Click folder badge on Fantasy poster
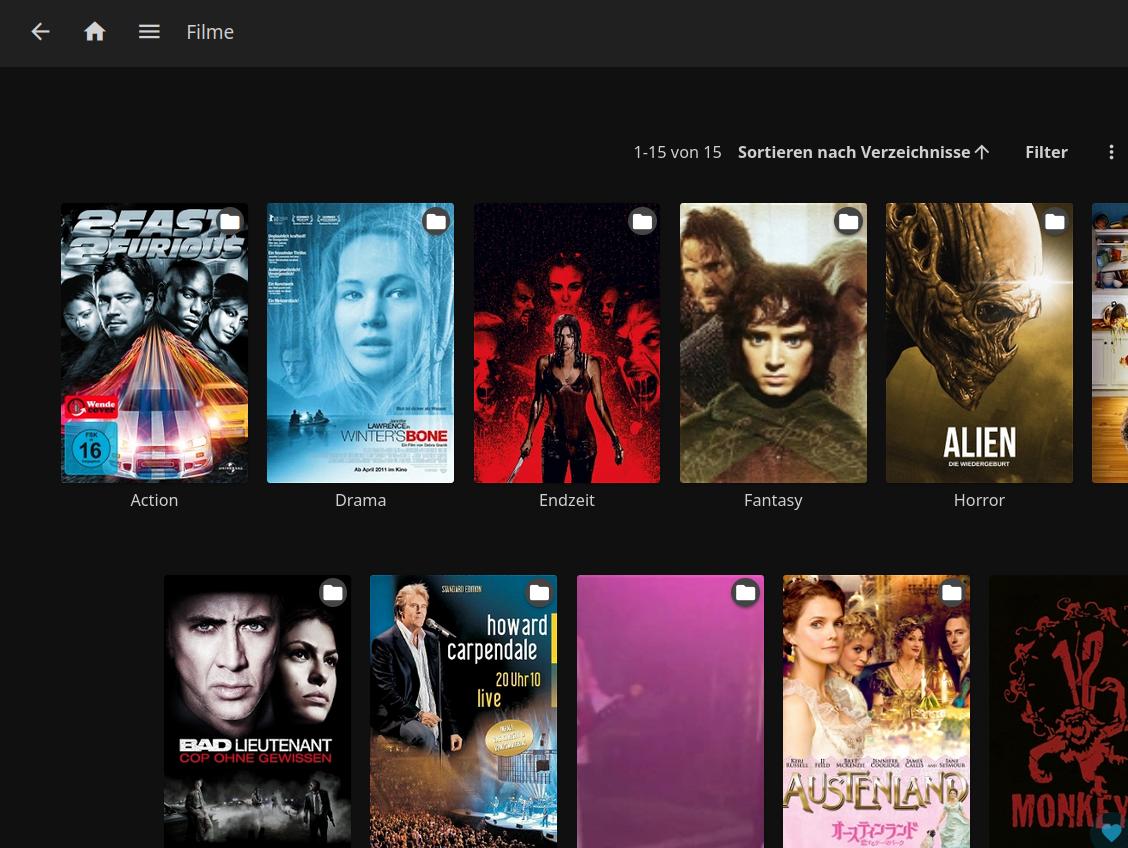The image size is (1128, 848). [849, 221]
